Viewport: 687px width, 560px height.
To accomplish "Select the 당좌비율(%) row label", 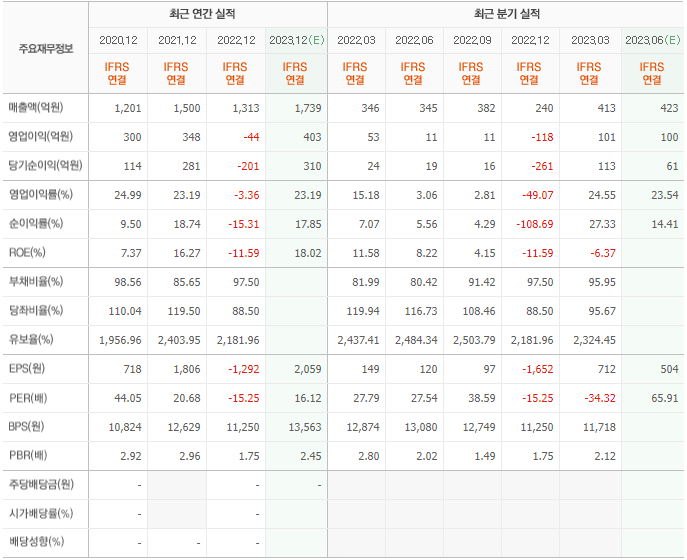I will tap(36, 310).
